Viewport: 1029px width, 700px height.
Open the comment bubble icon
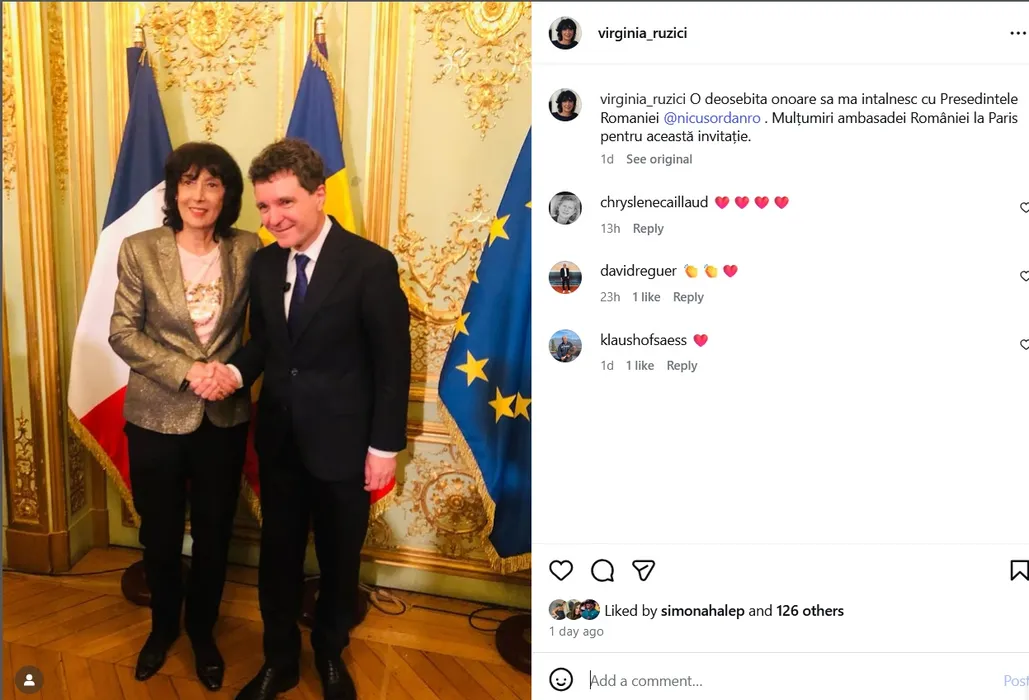602,570
